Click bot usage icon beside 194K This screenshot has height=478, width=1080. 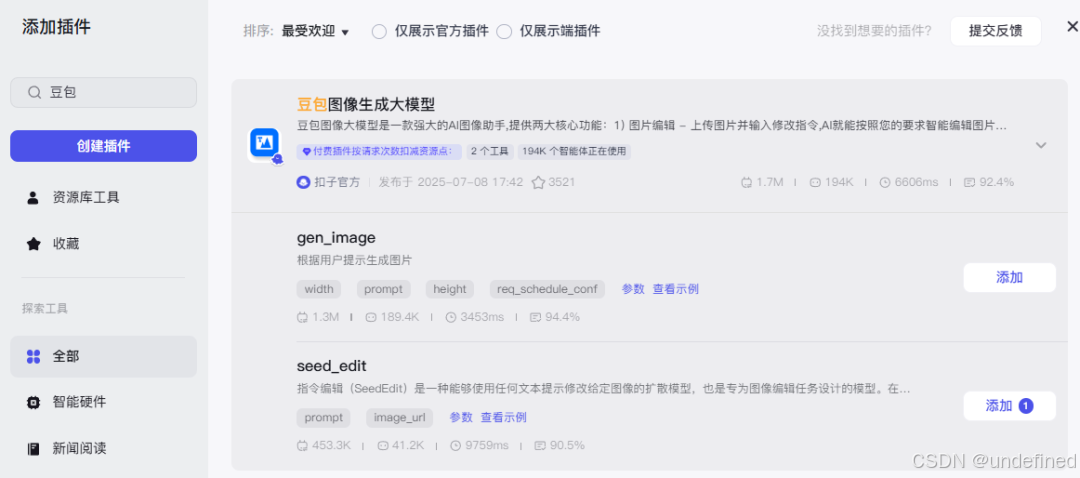point(815,183)
